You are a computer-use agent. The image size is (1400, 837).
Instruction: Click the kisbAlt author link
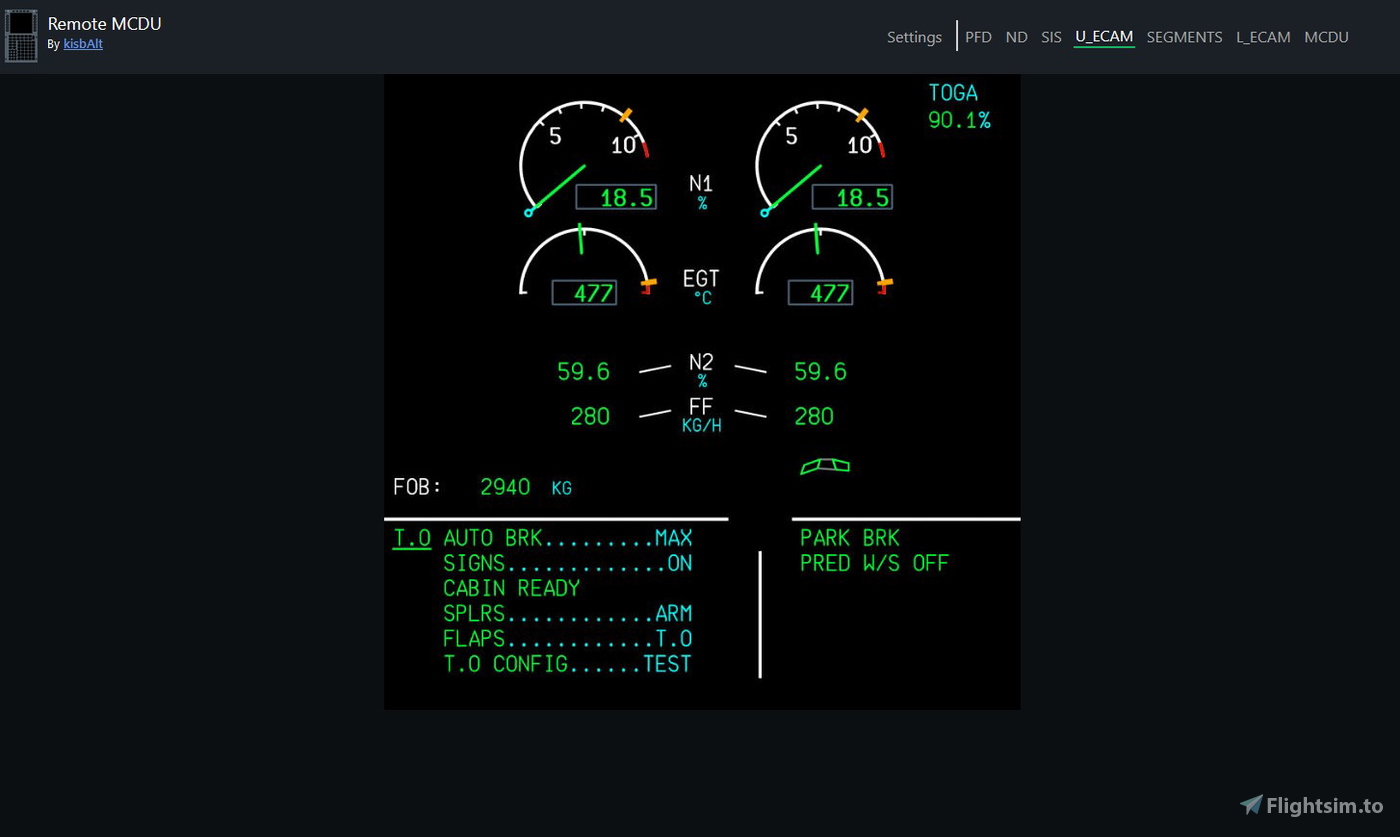coord(83,44)
